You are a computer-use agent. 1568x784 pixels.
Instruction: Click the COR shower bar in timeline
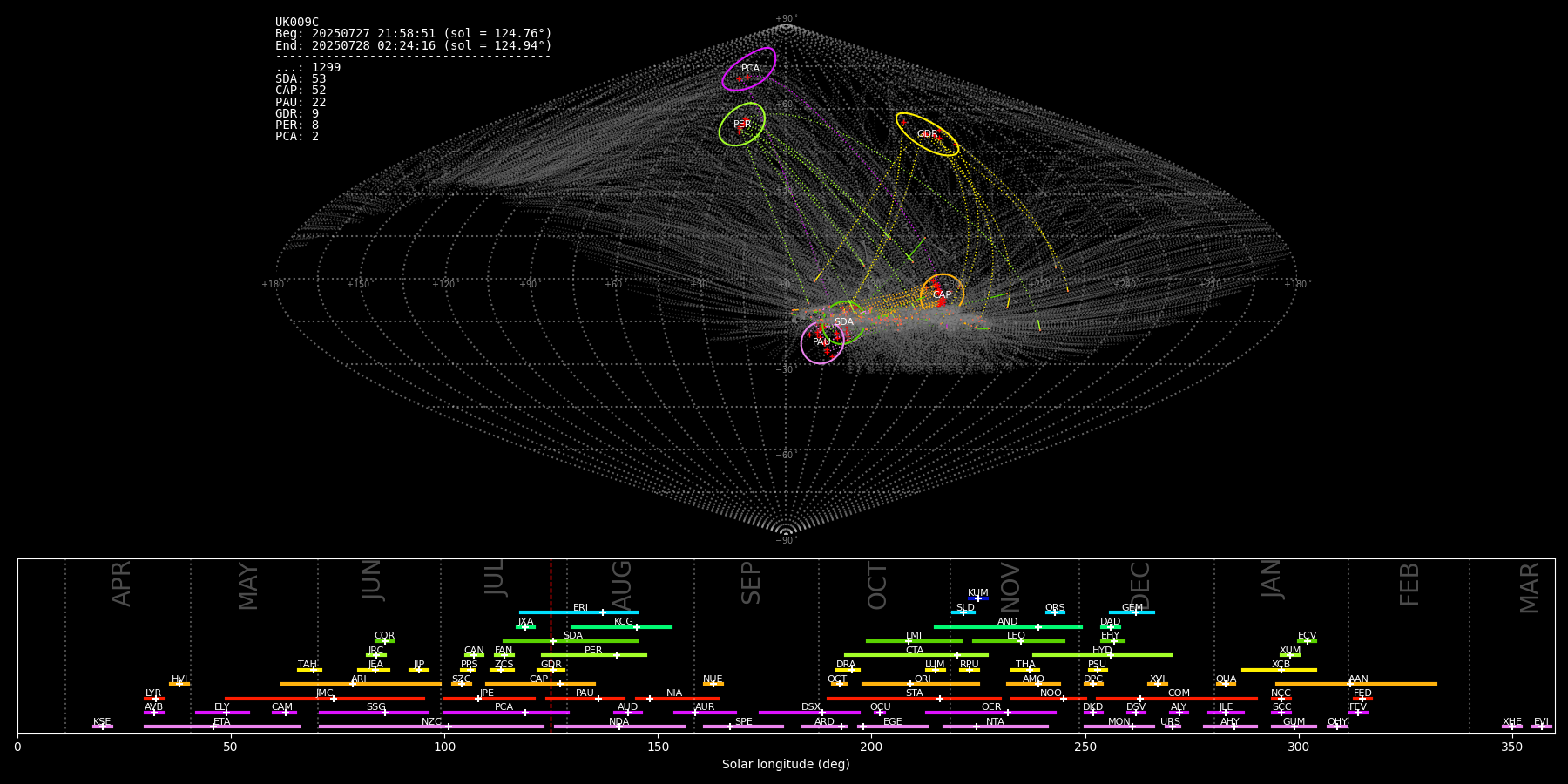click(384, 641)
